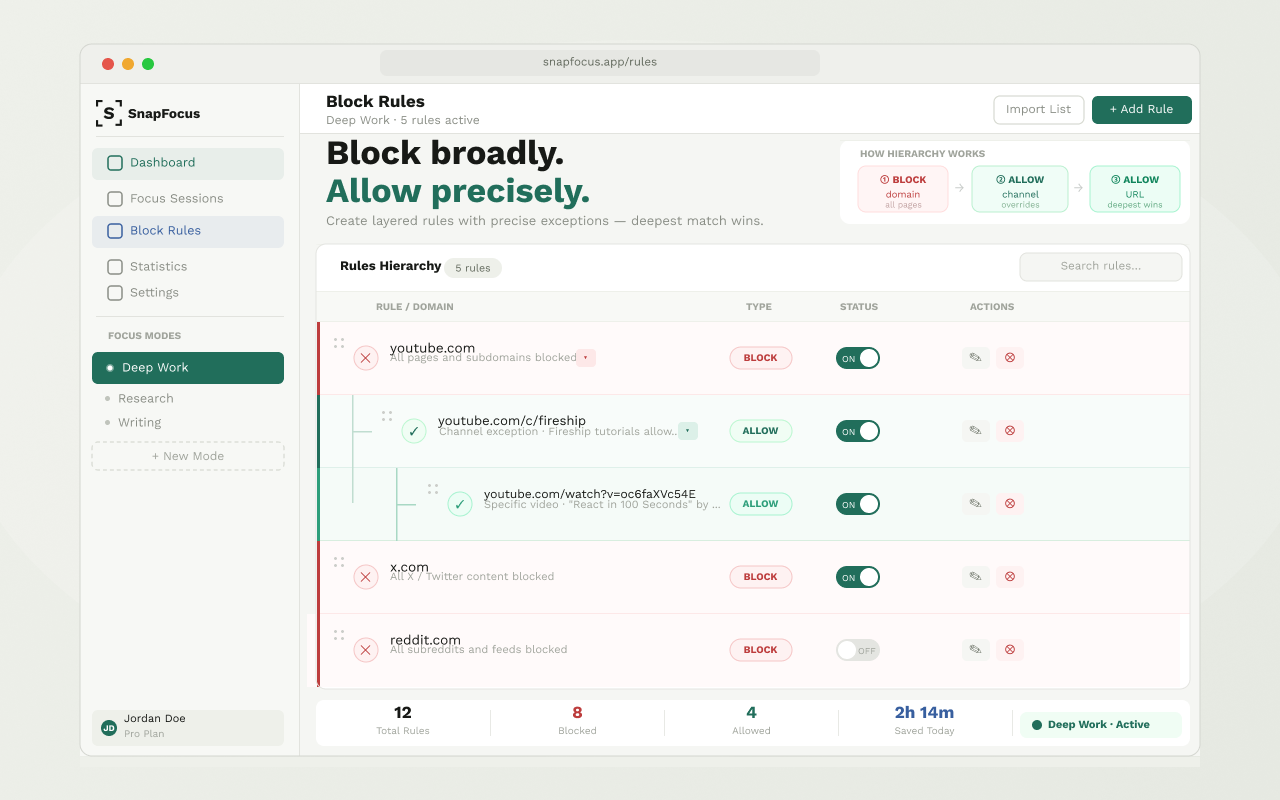This screenshot has height=800, width=1280.
Task: Click the x.com domain name text
Action: (409, 567)
